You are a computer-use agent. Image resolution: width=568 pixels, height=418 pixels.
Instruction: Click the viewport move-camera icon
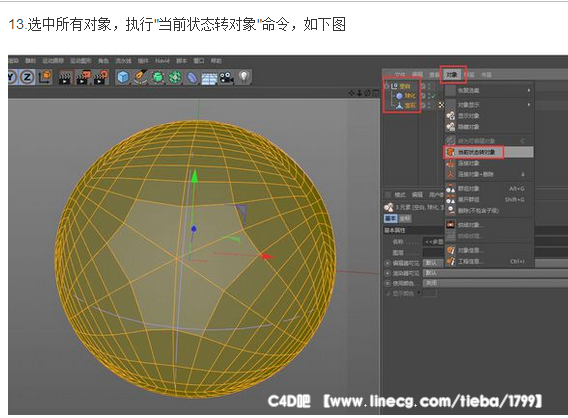click(x=351, y=93)
